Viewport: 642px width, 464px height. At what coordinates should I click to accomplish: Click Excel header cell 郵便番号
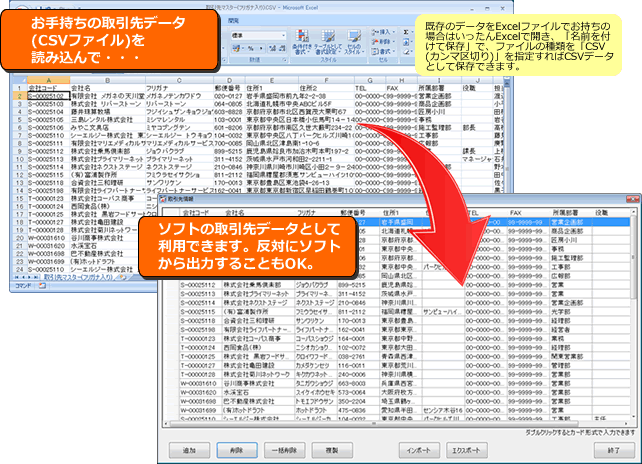point(229,88)
